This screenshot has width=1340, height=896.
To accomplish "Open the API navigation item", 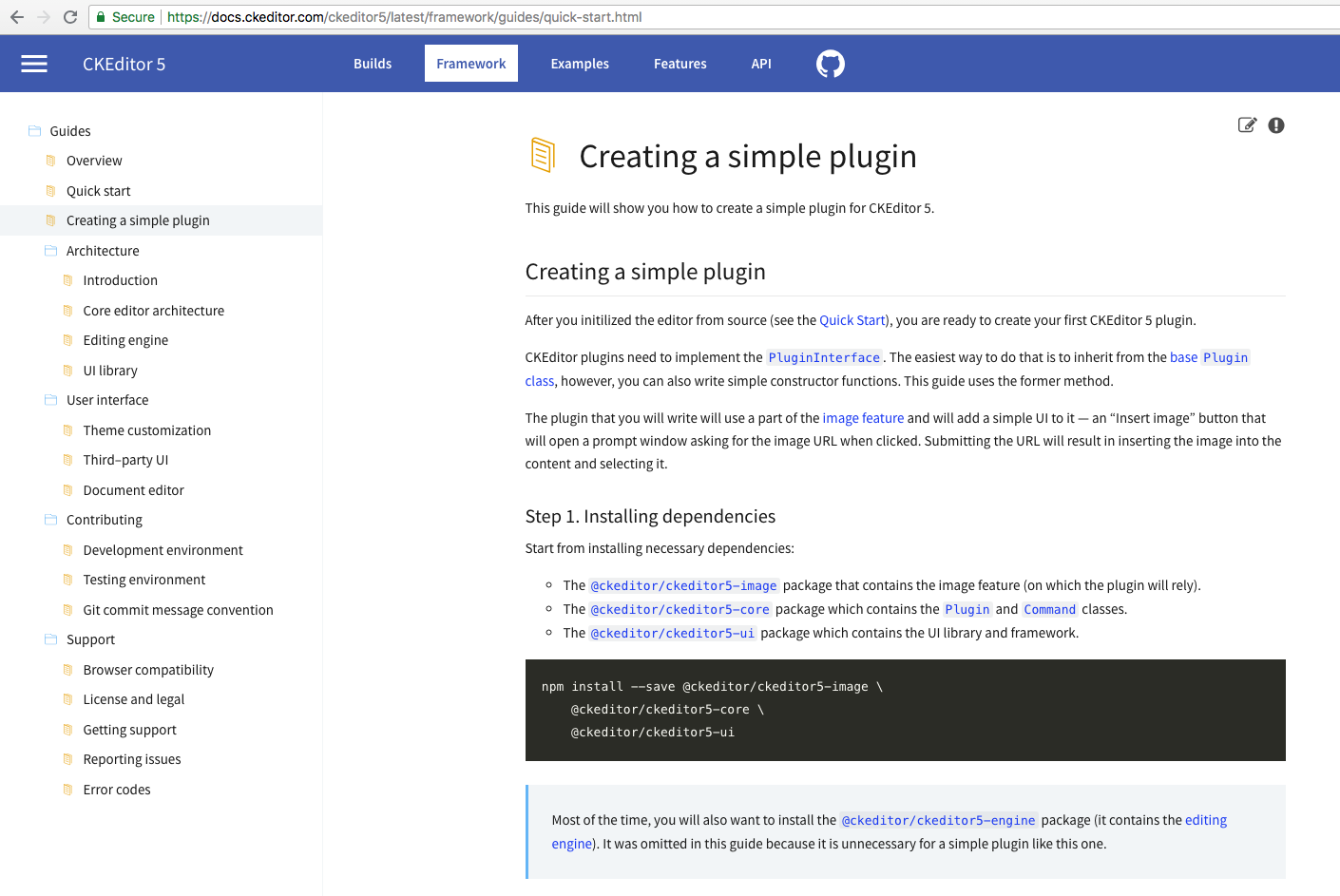I will click(760, 64).
